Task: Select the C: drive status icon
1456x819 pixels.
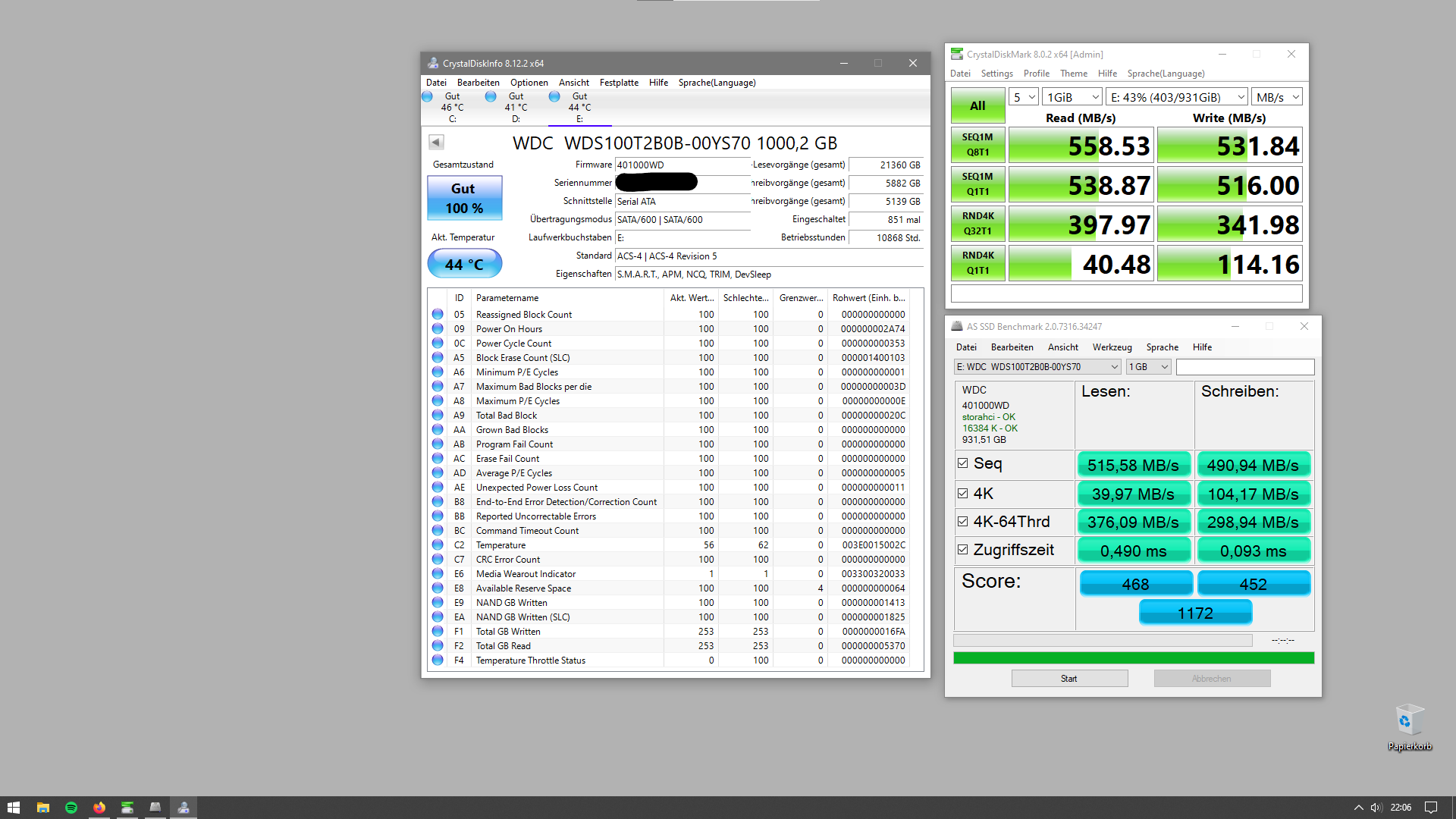Action: coord(428,97)
